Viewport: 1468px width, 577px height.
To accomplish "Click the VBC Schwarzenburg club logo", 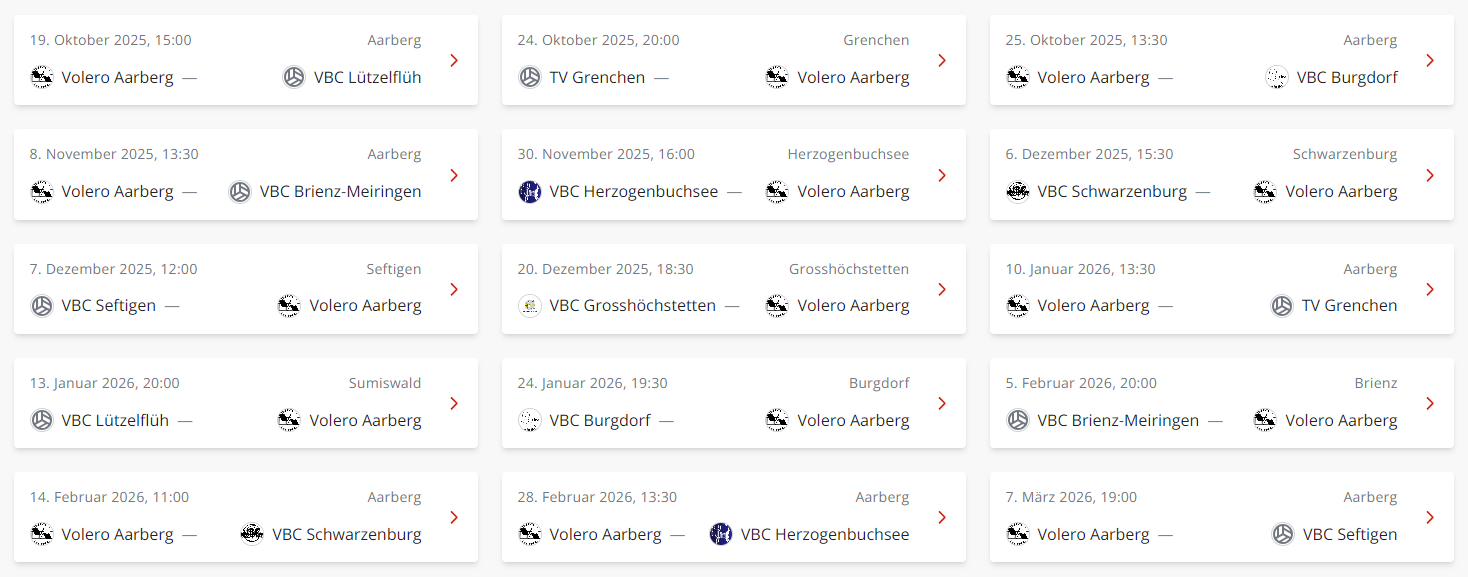I will tap(1019, 191).
